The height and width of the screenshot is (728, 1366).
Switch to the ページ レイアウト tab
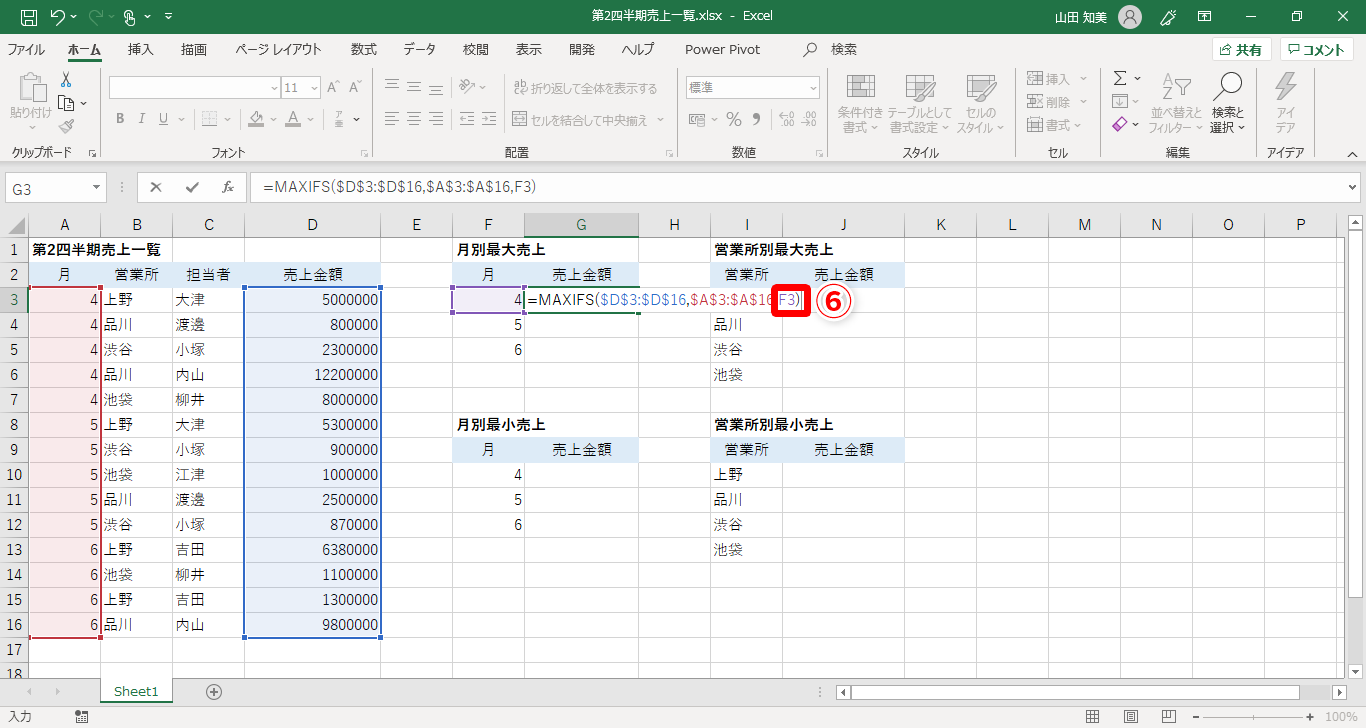point(279,49)
